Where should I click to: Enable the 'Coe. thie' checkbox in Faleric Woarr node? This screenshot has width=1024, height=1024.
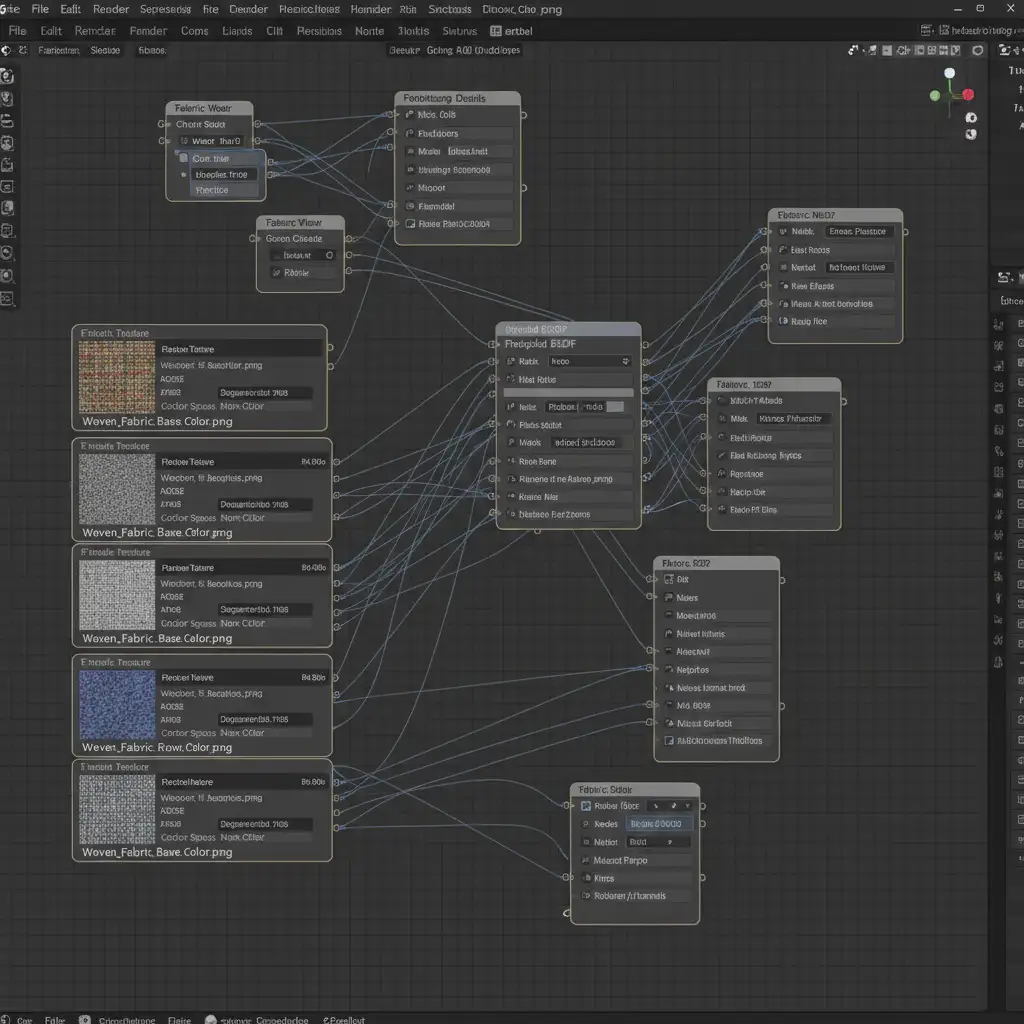[x=183, y=158]
